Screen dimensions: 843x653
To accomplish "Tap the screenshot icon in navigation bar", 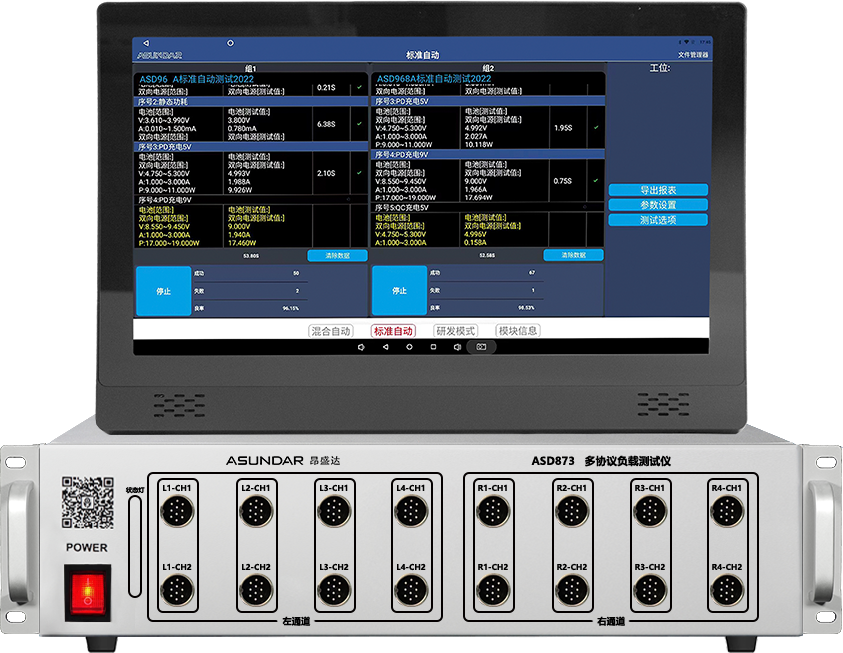I will click(481, 347).
